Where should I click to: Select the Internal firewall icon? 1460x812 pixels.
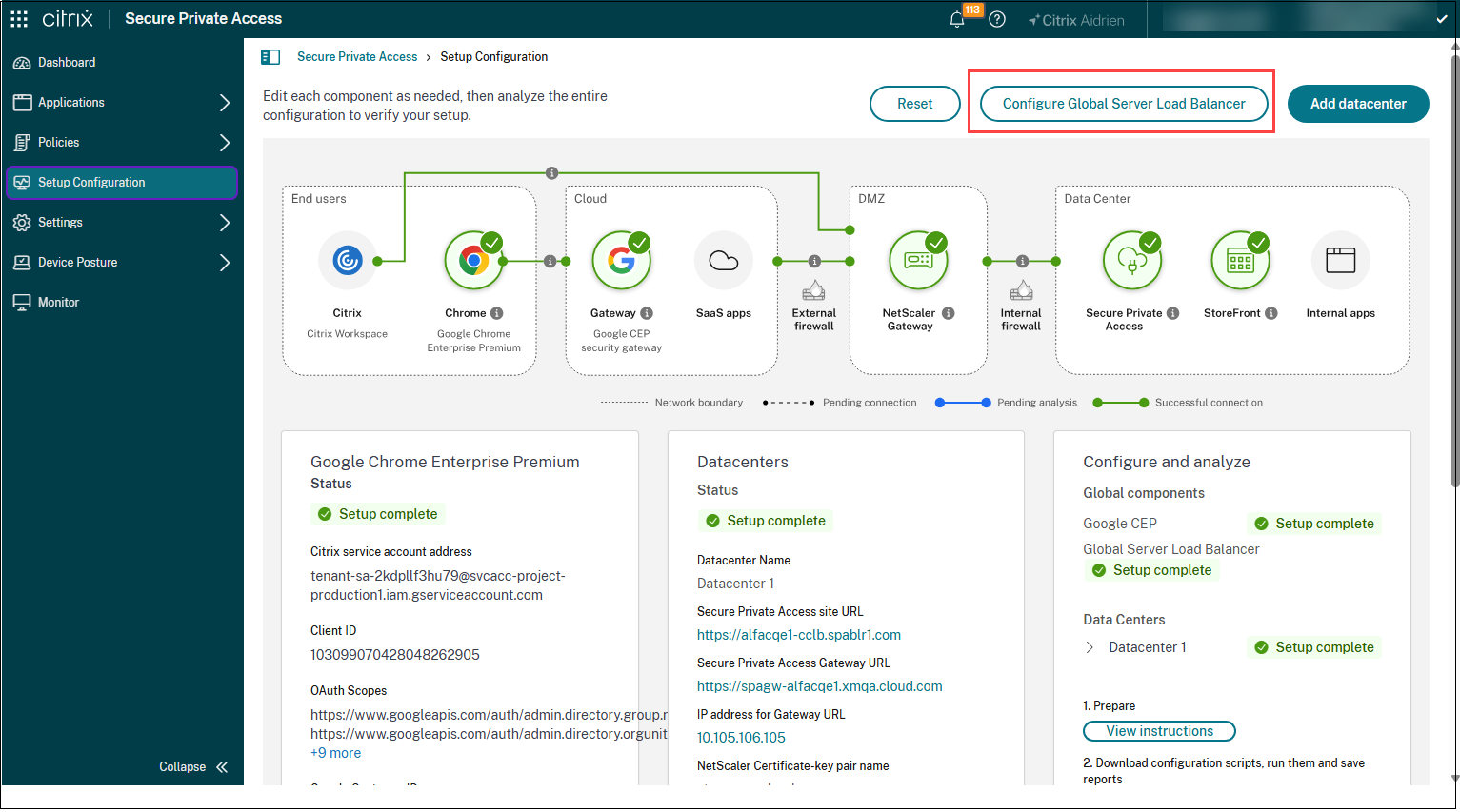(1021, 289)
